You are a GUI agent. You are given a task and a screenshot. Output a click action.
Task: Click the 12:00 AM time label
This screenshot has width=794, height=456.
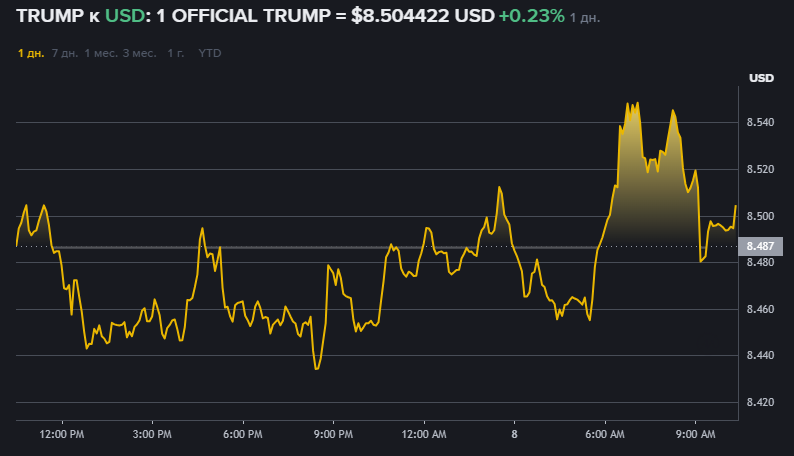(x=424, y=434)
